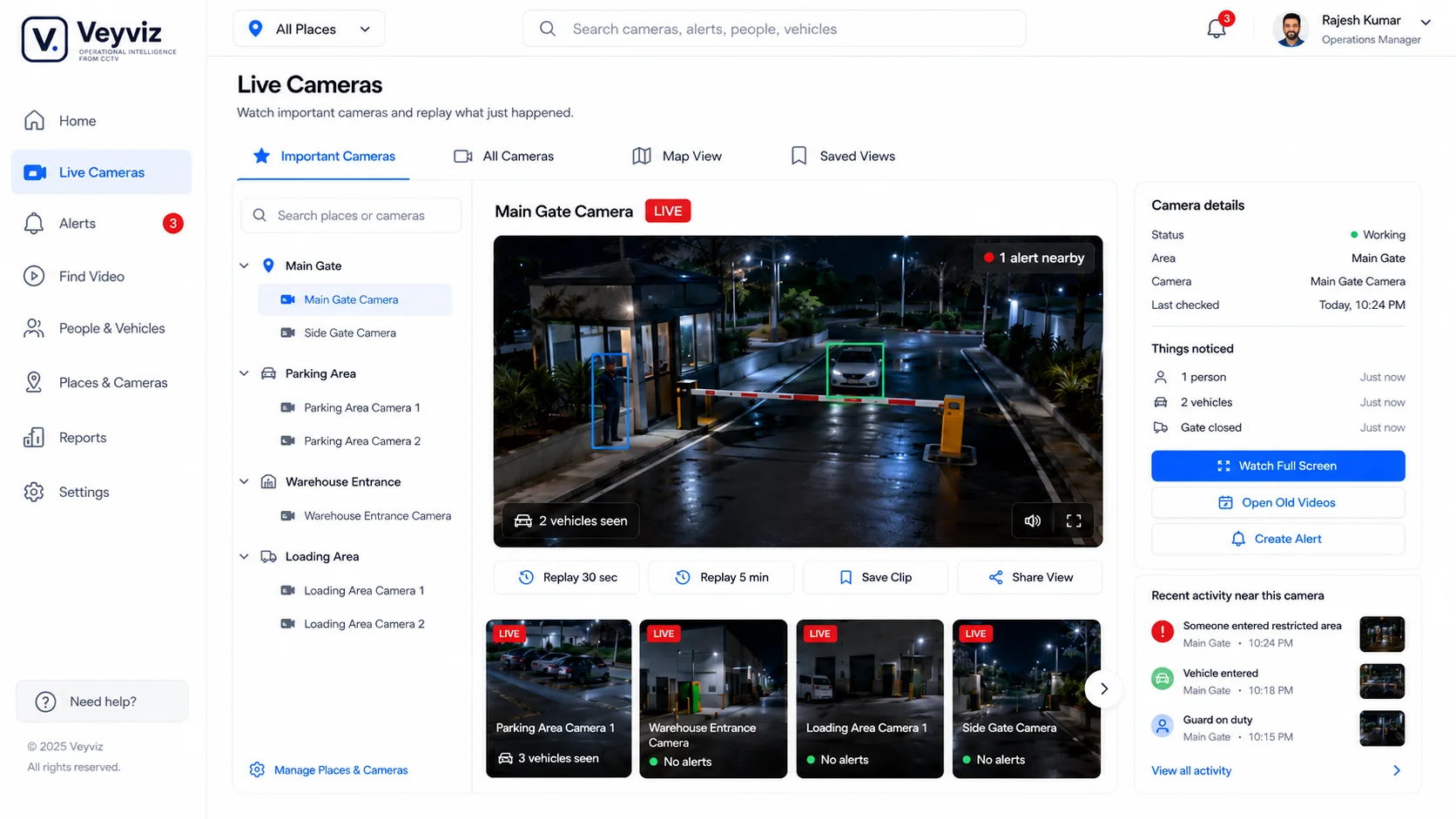Replay the last 5 minutes
Viewport: 1456px width, 819px height.
coord(721,577)
